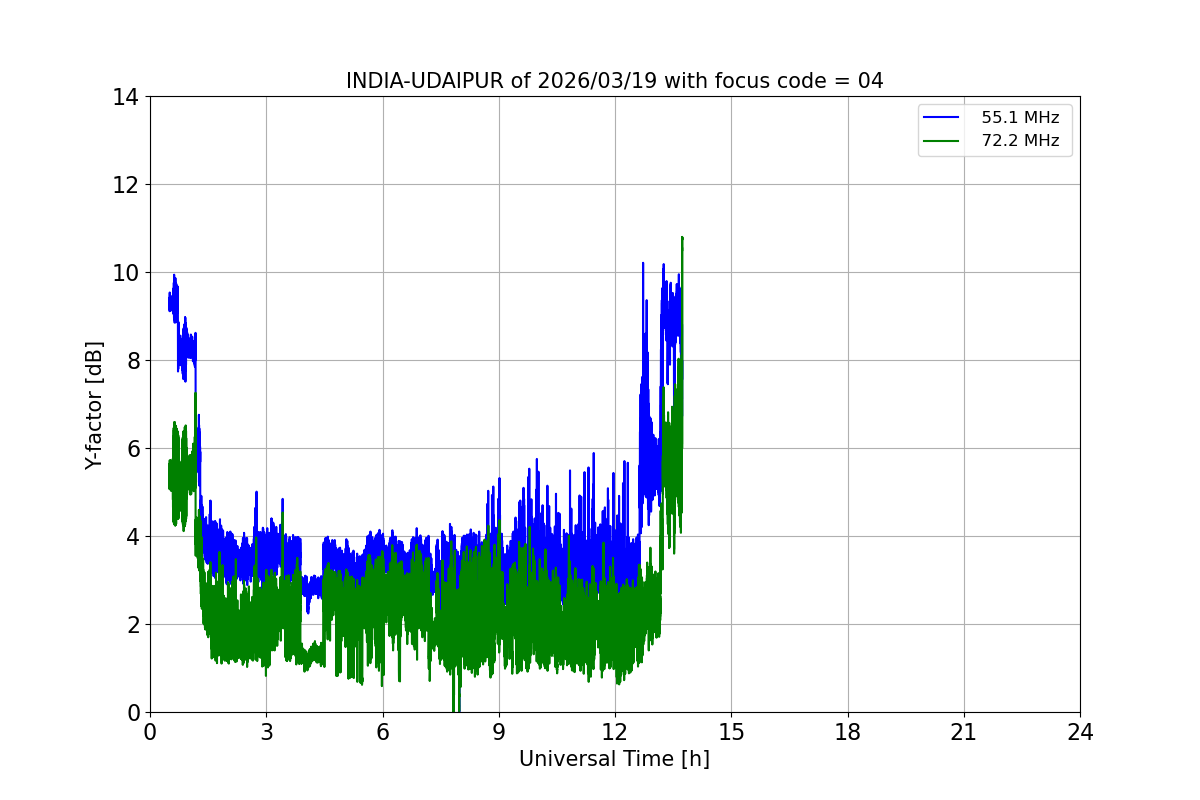This screenshot has width=1200, height=800.
Task: Click x-axis tick label 9
Action: 498,732
